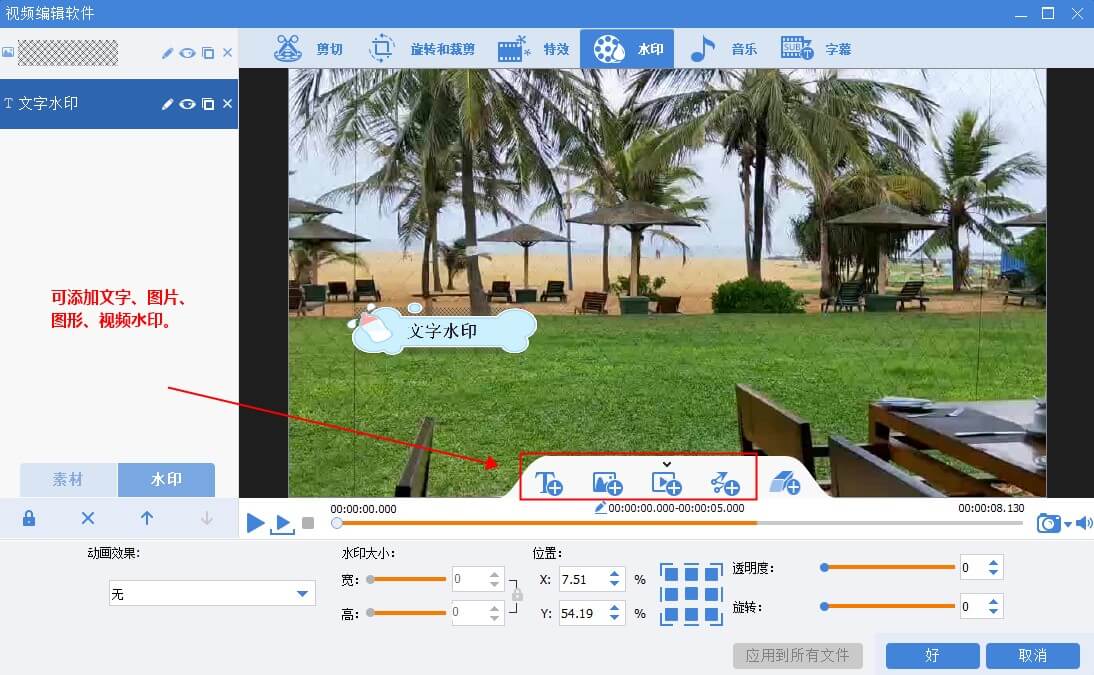Select center cell in position grid
The height and width of the screenshot is (675, 1094).
click(691, 594)
